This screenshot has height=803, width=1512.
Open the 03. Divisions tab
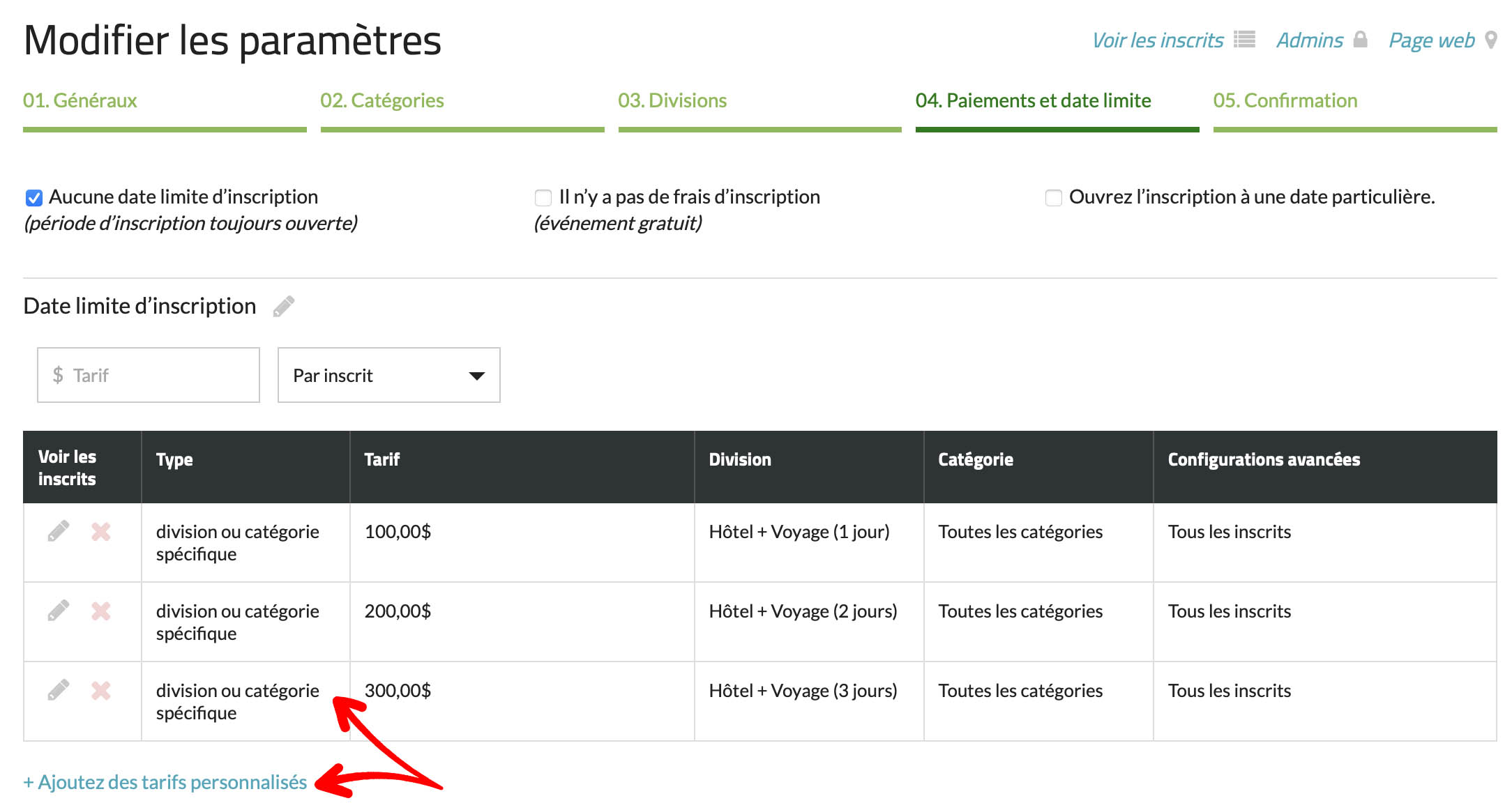click(x=672, y=101)
